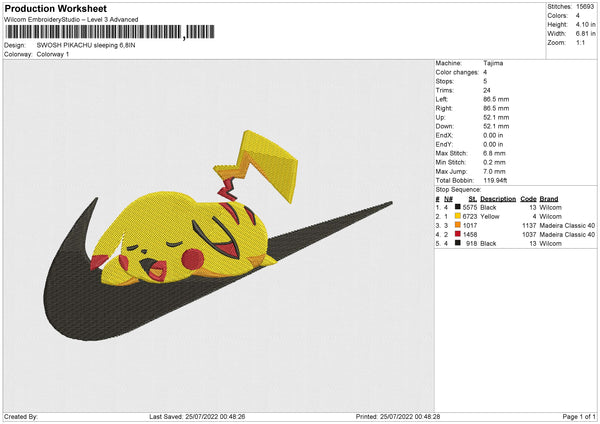Select the 'Yellow' description in stop 2

490,217
